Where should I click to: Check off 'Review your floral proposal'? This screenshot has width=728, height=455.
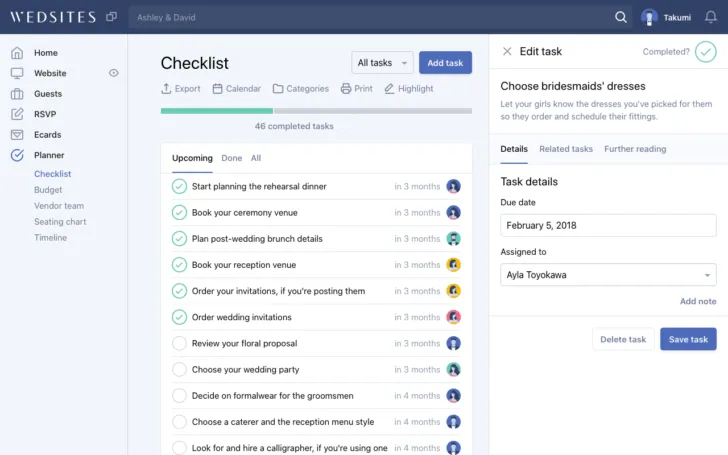click(x=179, y=343)
